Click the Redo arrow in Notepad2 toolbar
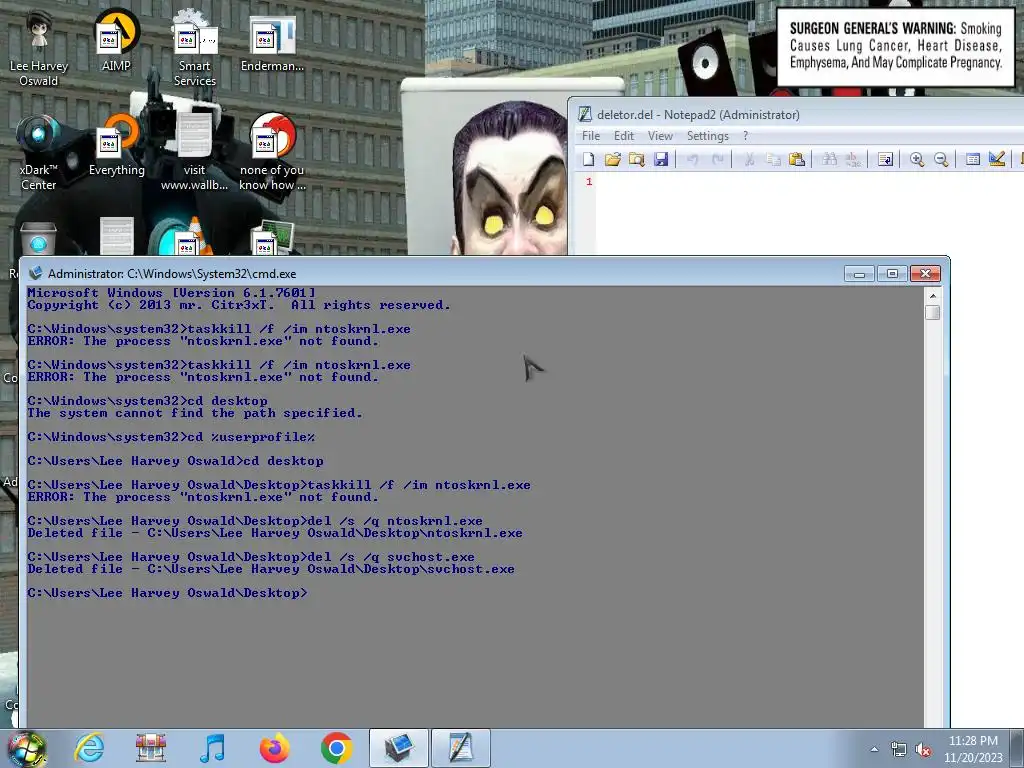This screenshot has height=768, width=1024. [717, 159]
